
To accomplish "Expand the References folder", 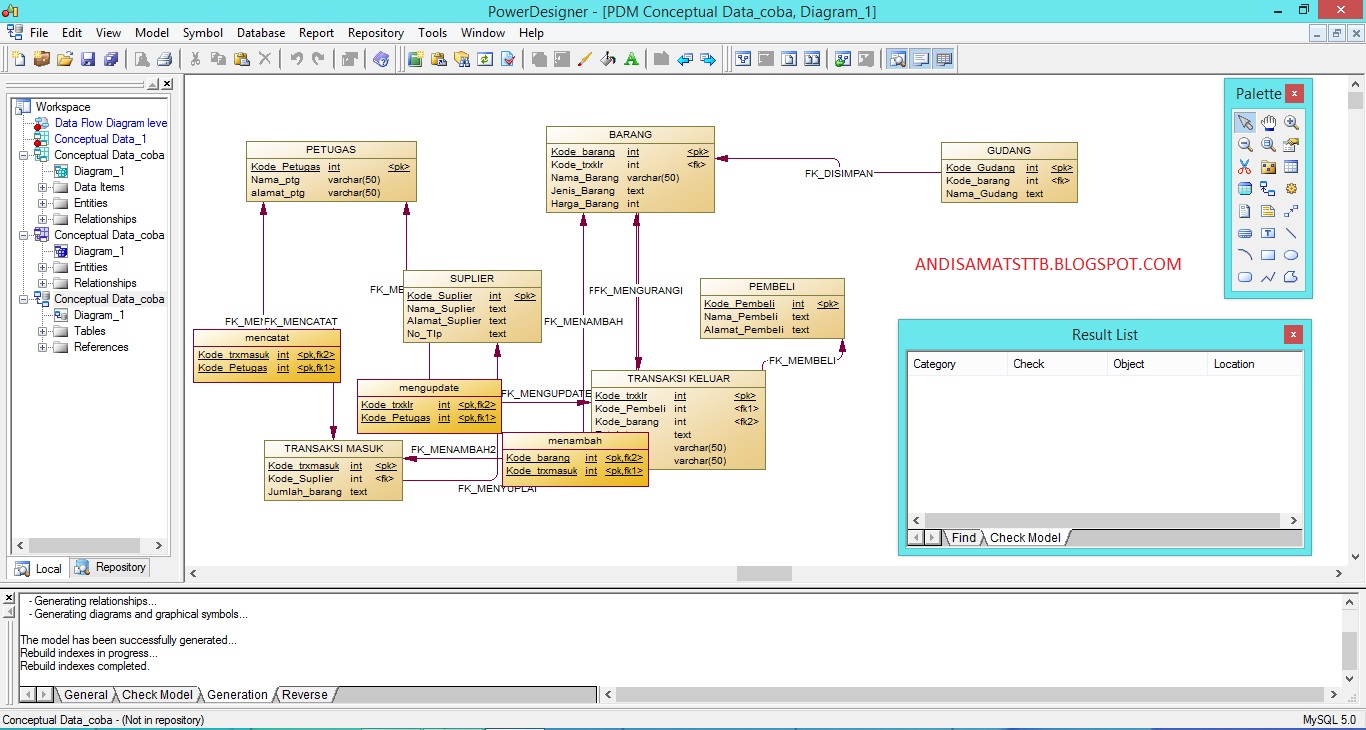I will [x=43, y=347].
